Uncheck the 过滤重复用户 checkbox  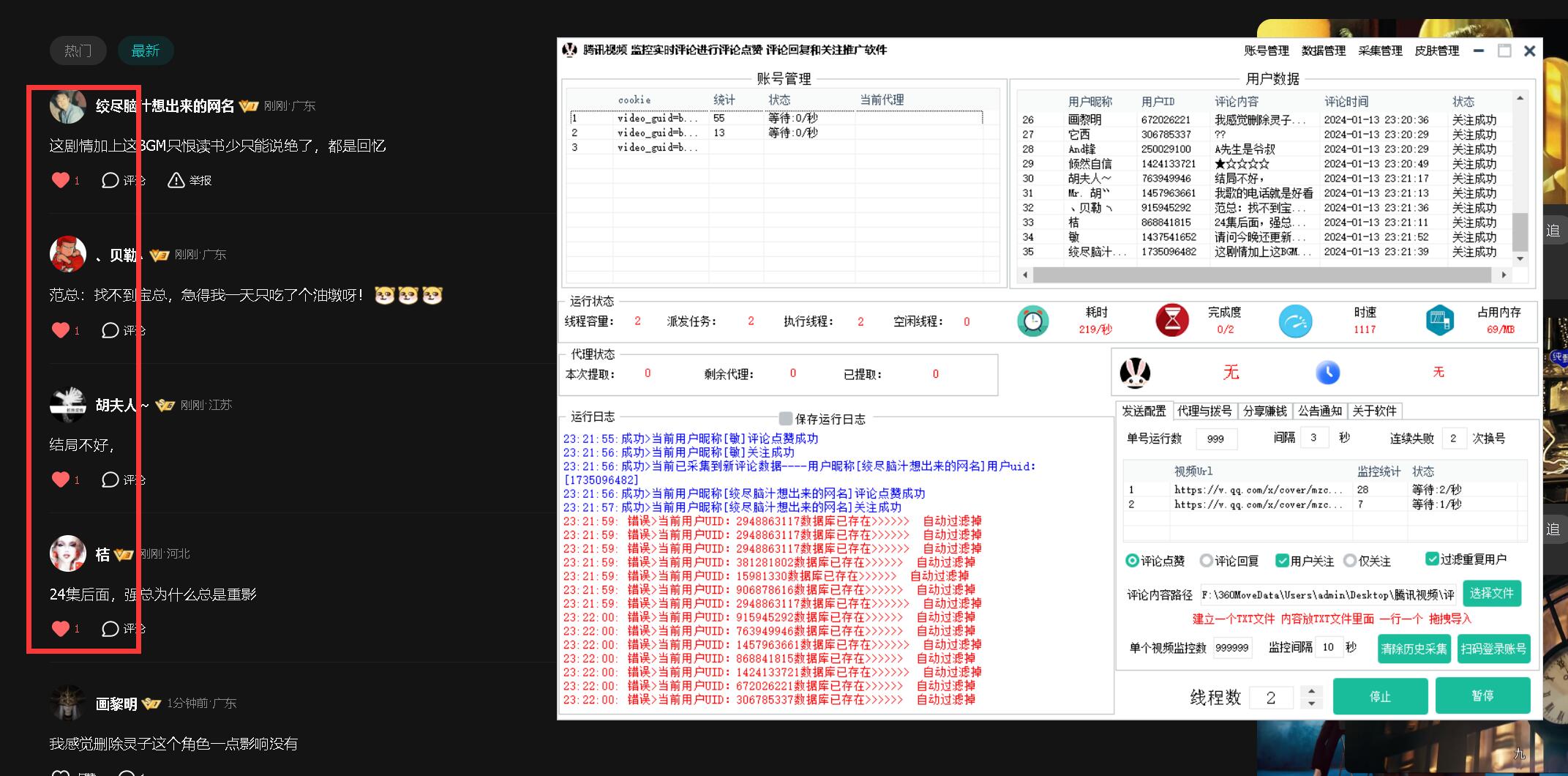1432,559
